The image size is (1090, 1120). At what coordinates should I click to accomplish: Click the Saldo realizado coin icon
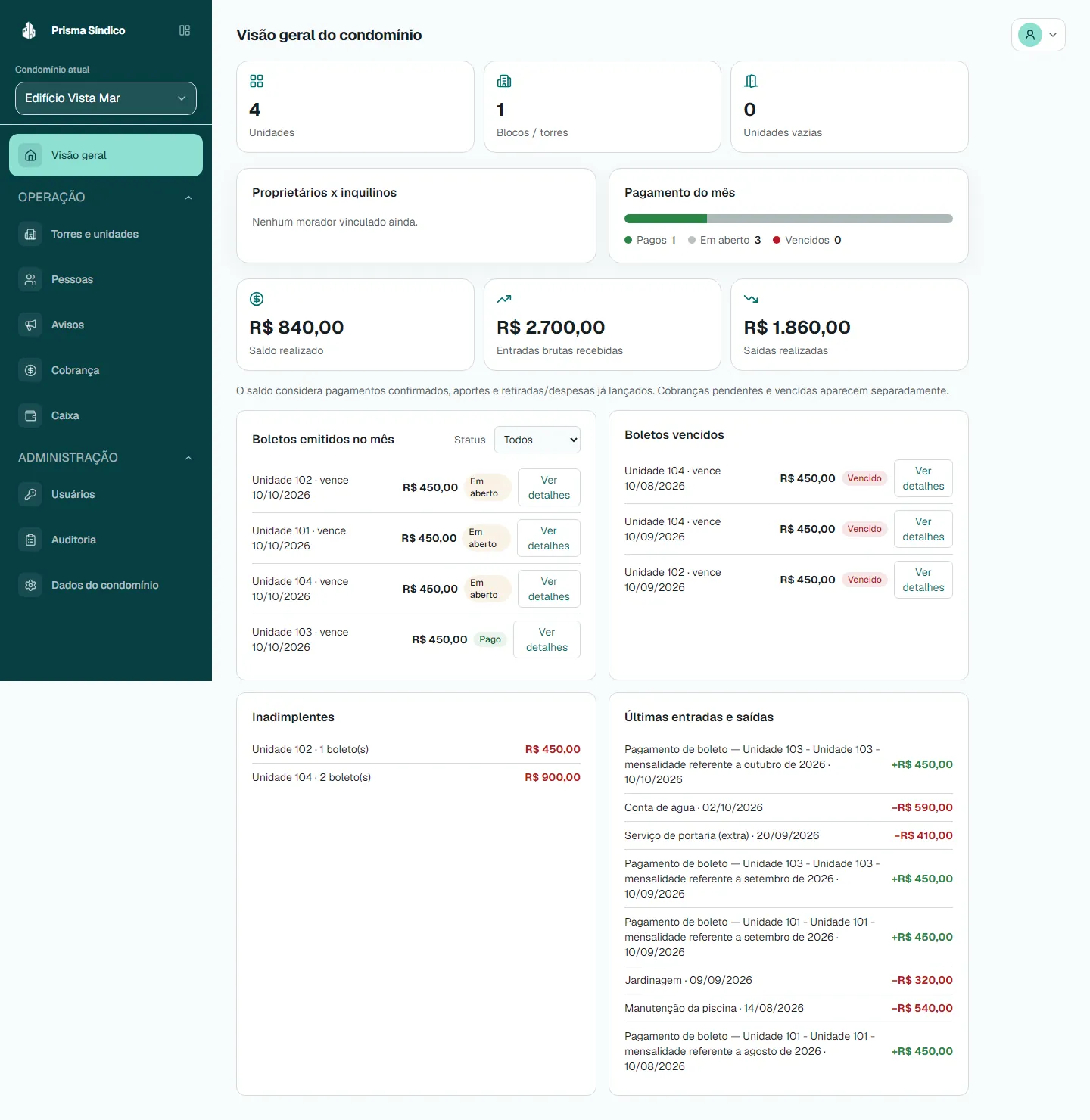pos(257,299)
